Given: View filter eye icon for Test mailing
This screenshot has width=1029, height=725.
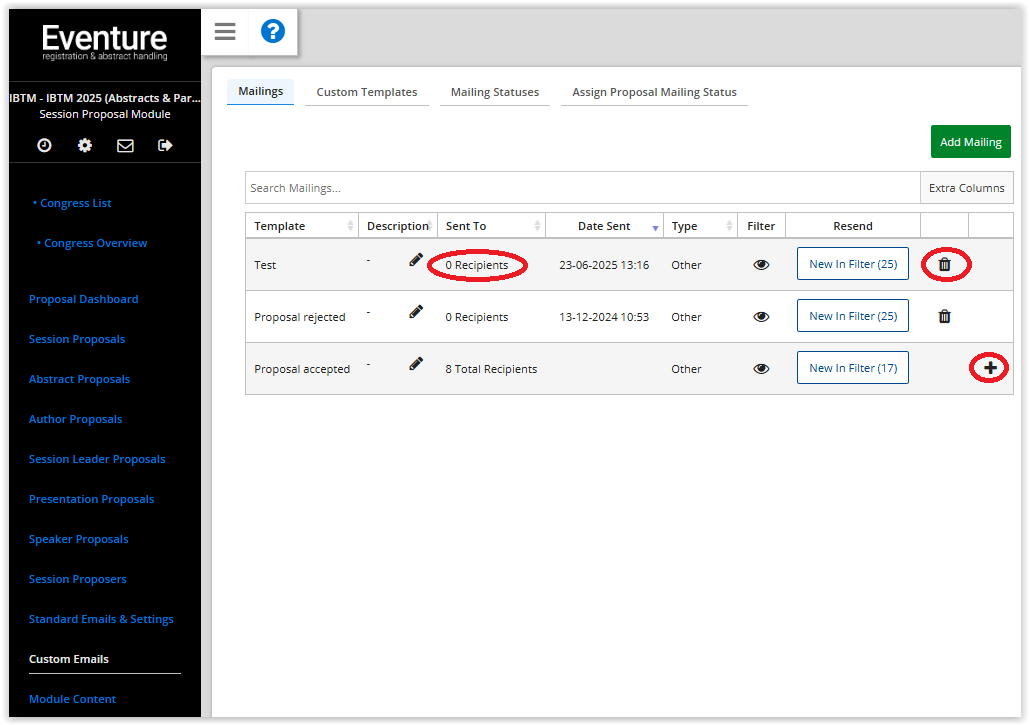Looking at the screenshot, I should click(761, 265).
